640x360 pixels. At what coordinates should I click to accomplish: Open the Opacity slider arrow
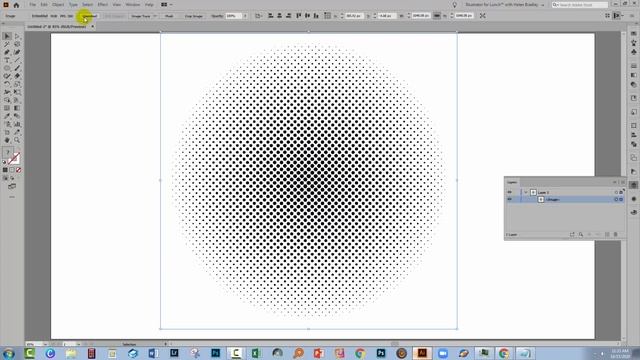245,16
